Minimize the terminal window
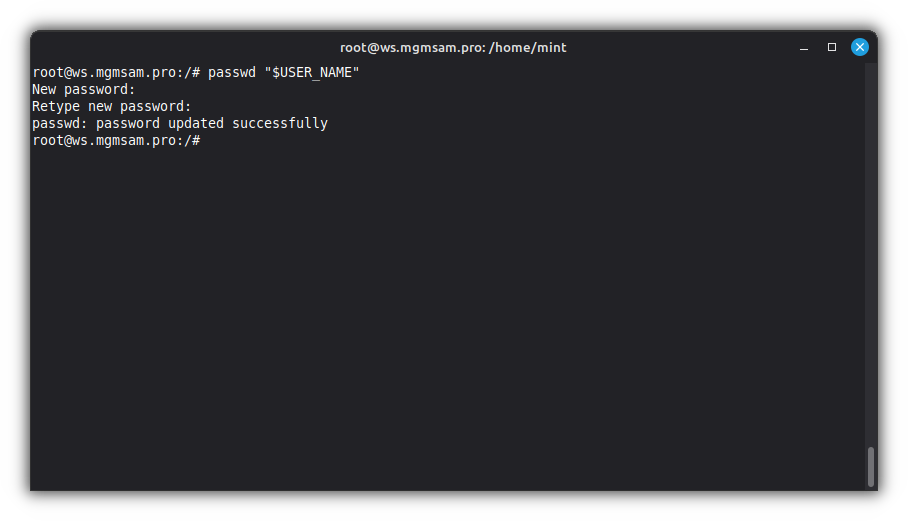Image resolution: width=908 pixels, height=521 pixels. coord(804,47)
